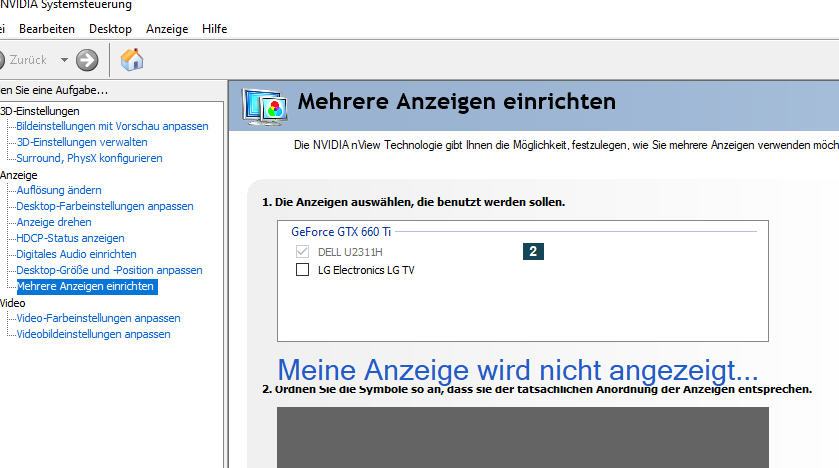839x468 pixels.
Task: Click the Anzeige category in task tree
Action: pos(19,175)
